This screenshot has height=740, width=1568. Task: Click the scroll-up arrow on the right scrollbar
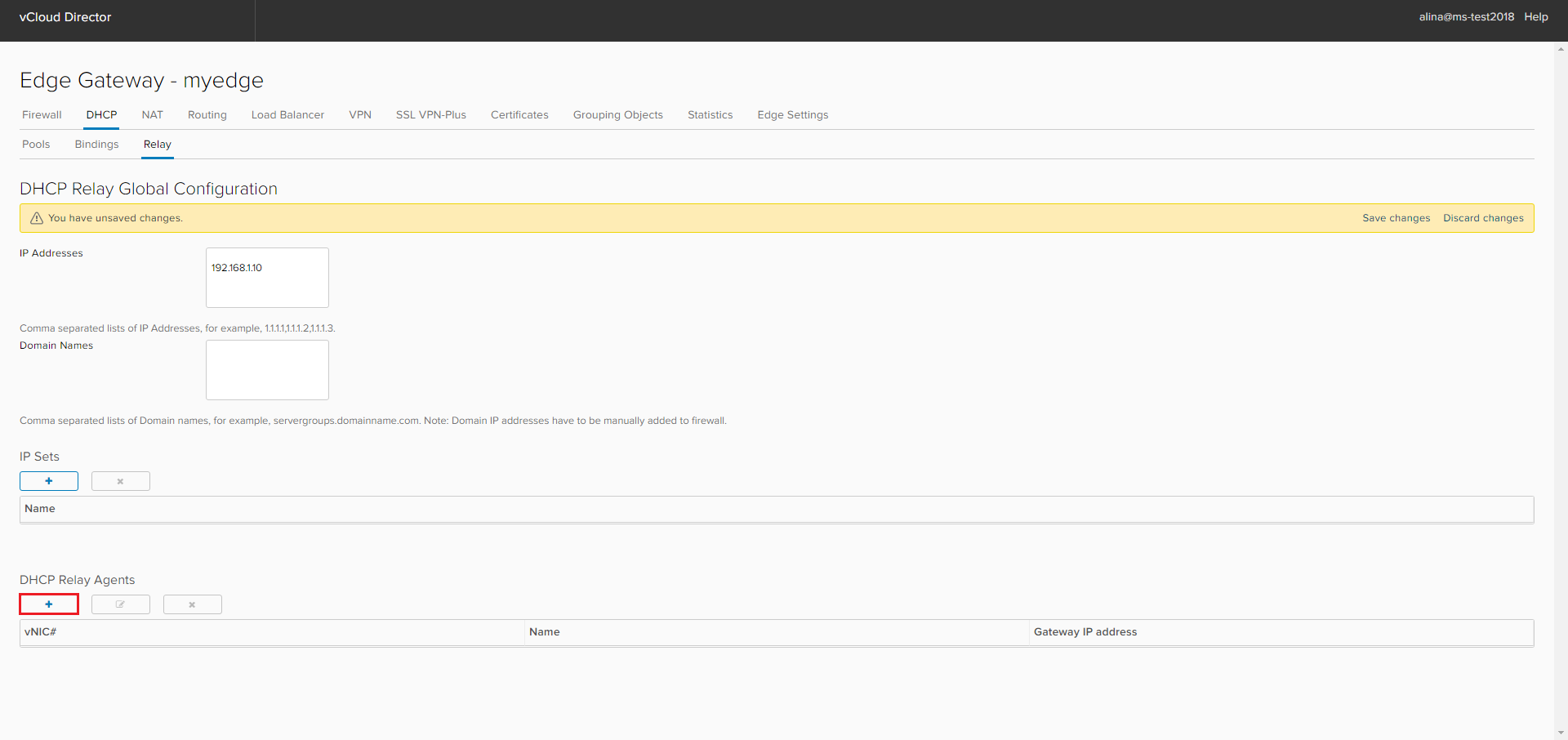1560,49
